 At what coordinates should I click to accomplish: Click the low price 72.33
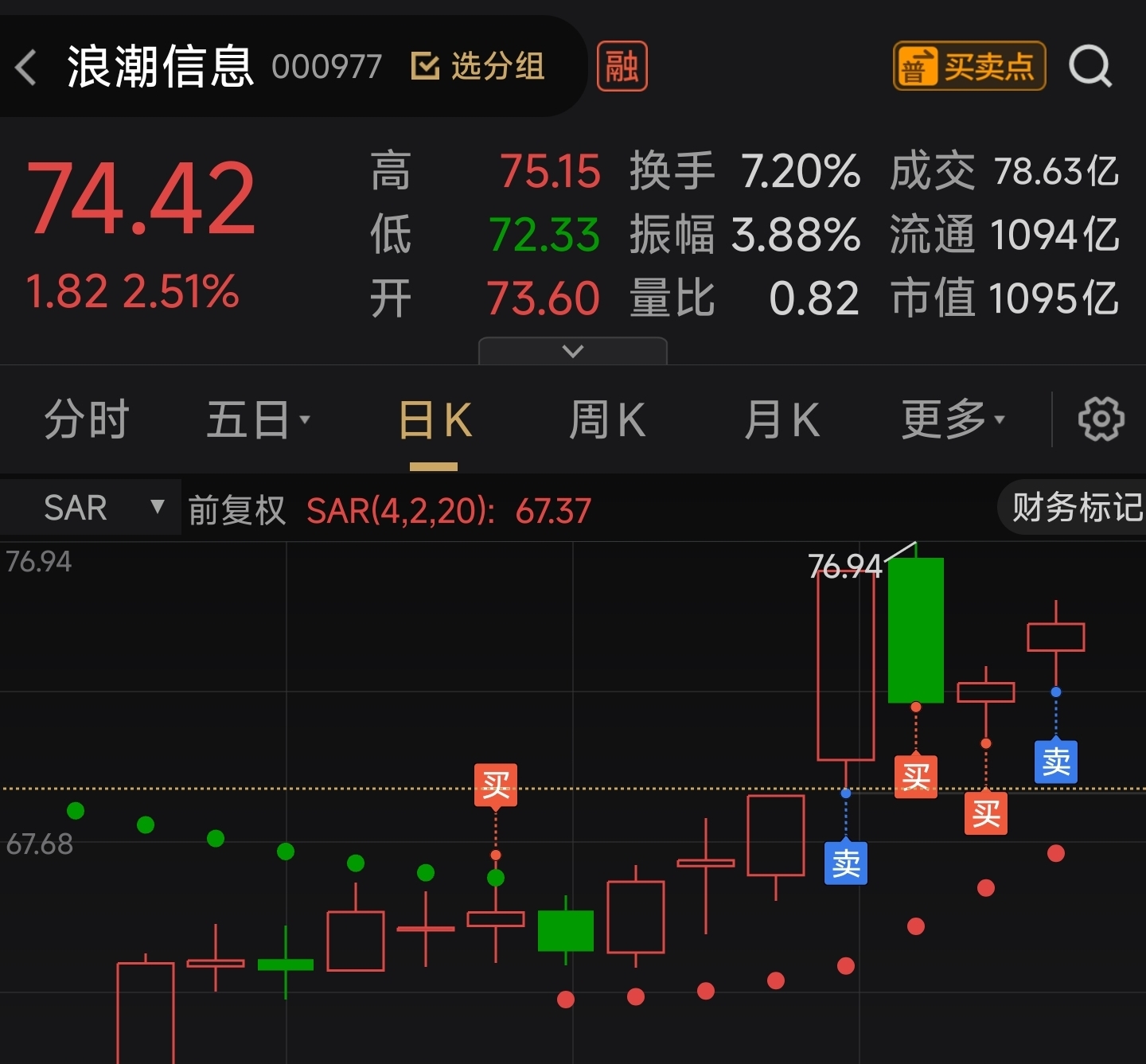coord(544,235)
